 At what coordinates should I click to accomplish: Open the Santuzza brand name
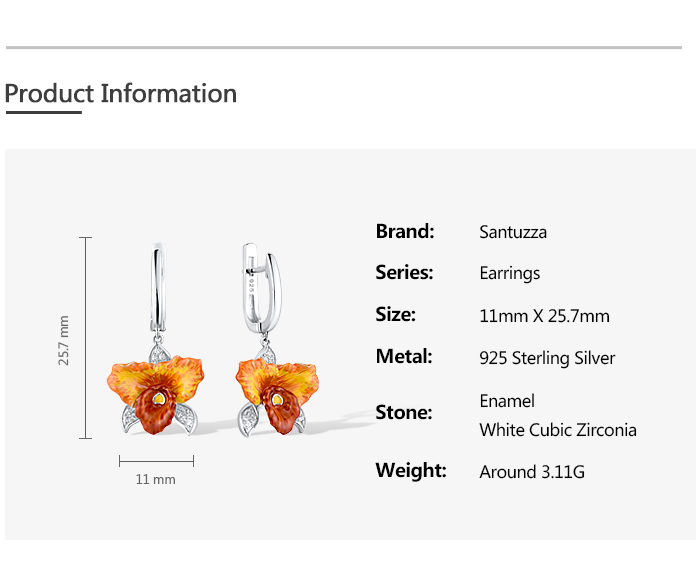click(x=513, y=233)
